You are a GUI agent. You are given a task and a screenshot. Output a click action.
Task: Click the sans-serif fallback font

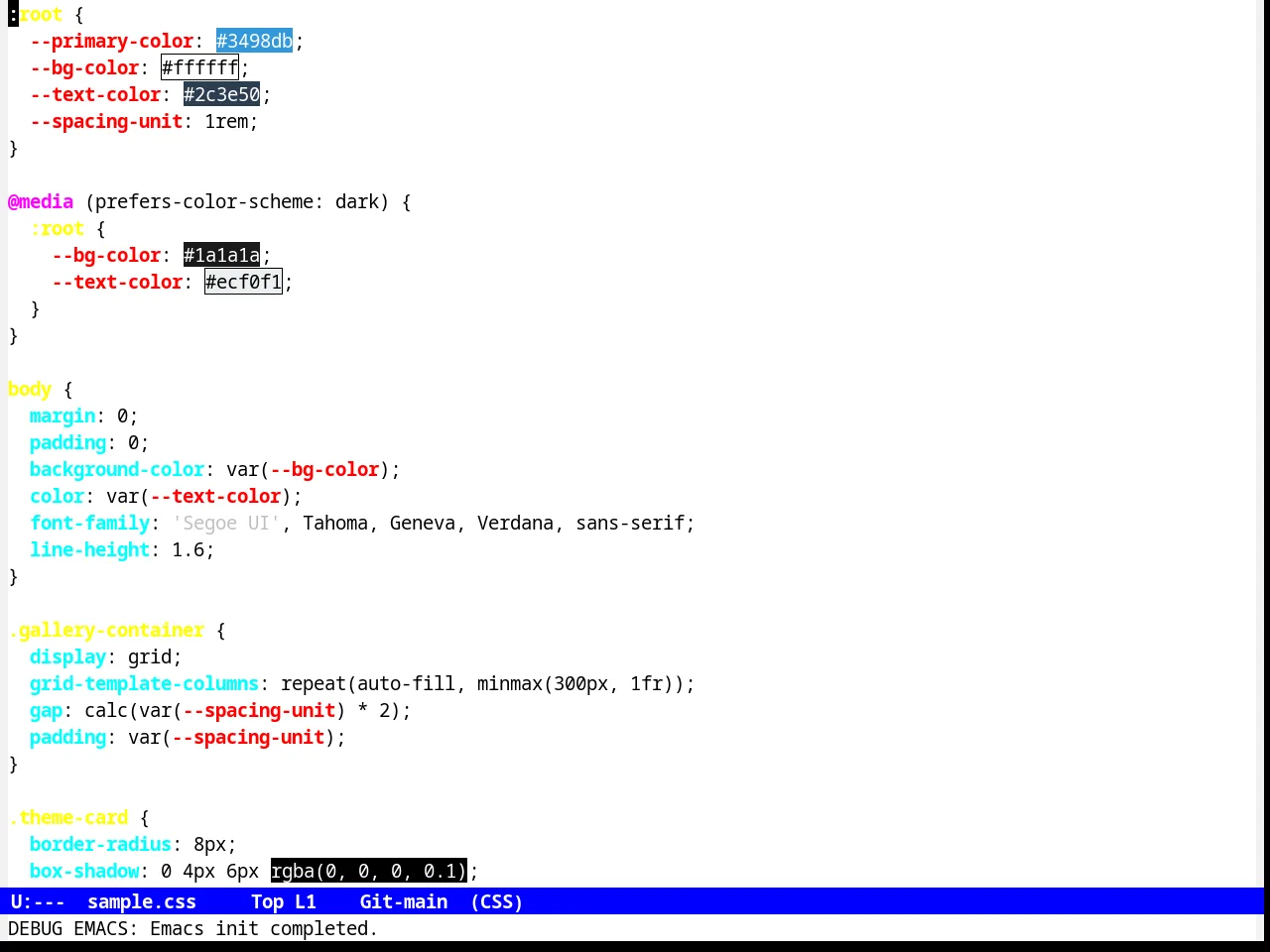(x=630, y=523)
